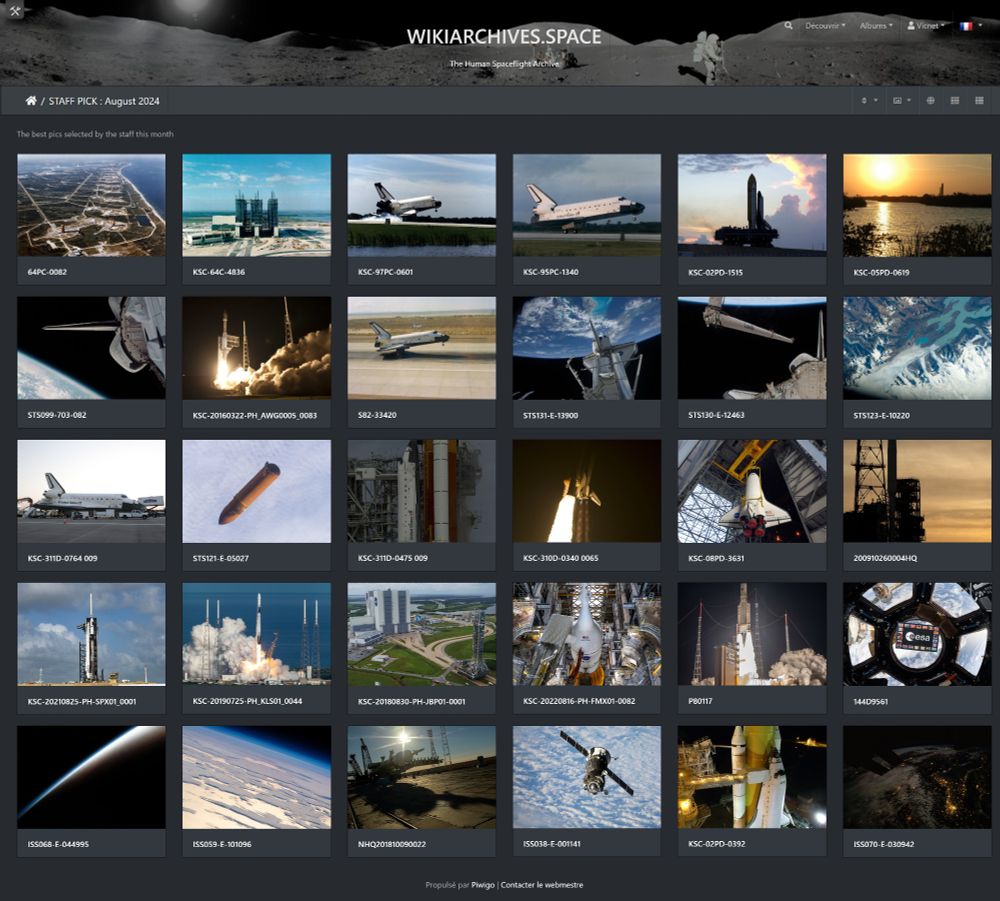The width and height of the screenshot is (1000, 901).
Task: Go to home via the house icon
Action: (x=31, y=101)
